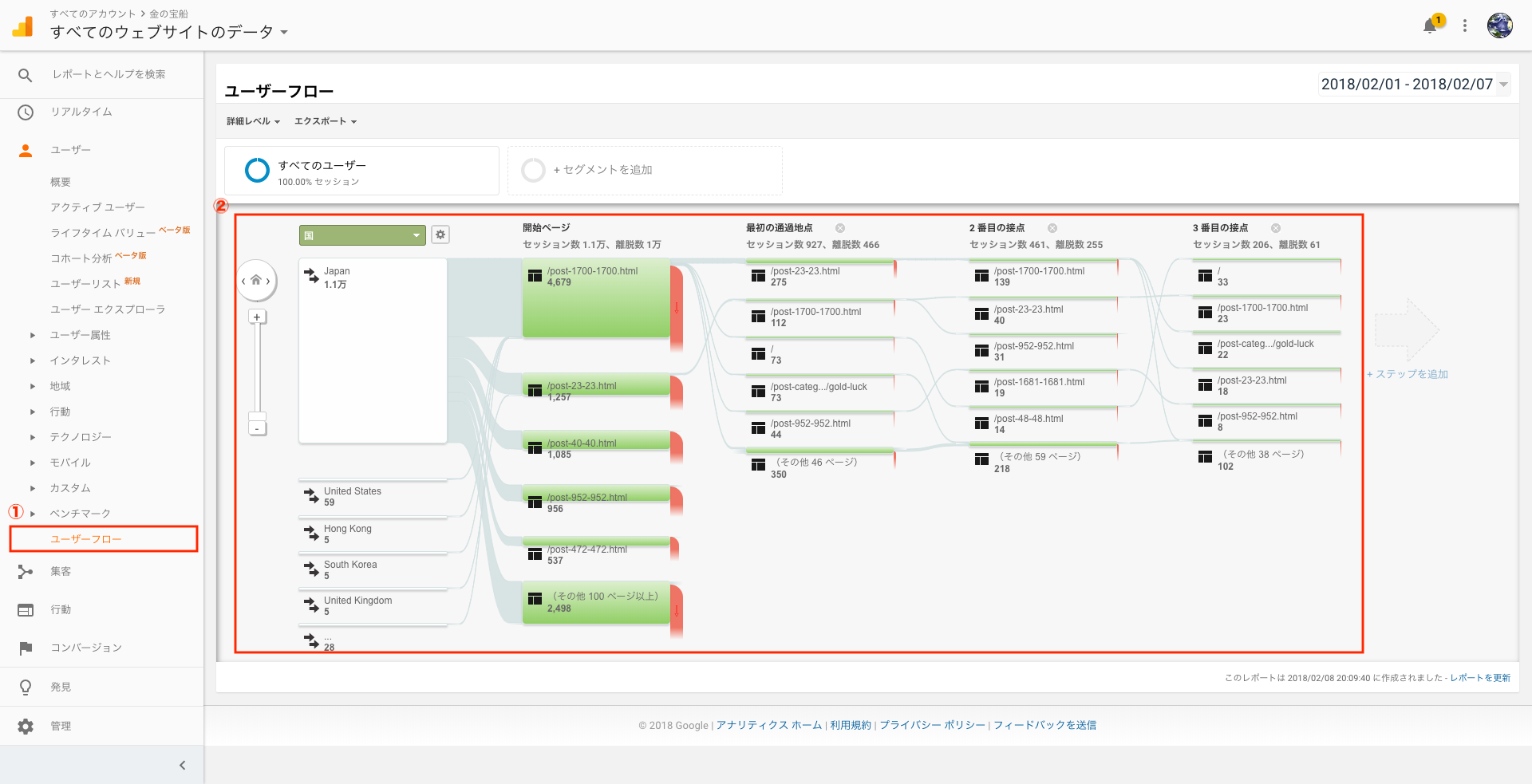Viewport: 1532px width, 784px height.
Task: Open ユーザー エクスプローラ report
Action: pos(108,309)
